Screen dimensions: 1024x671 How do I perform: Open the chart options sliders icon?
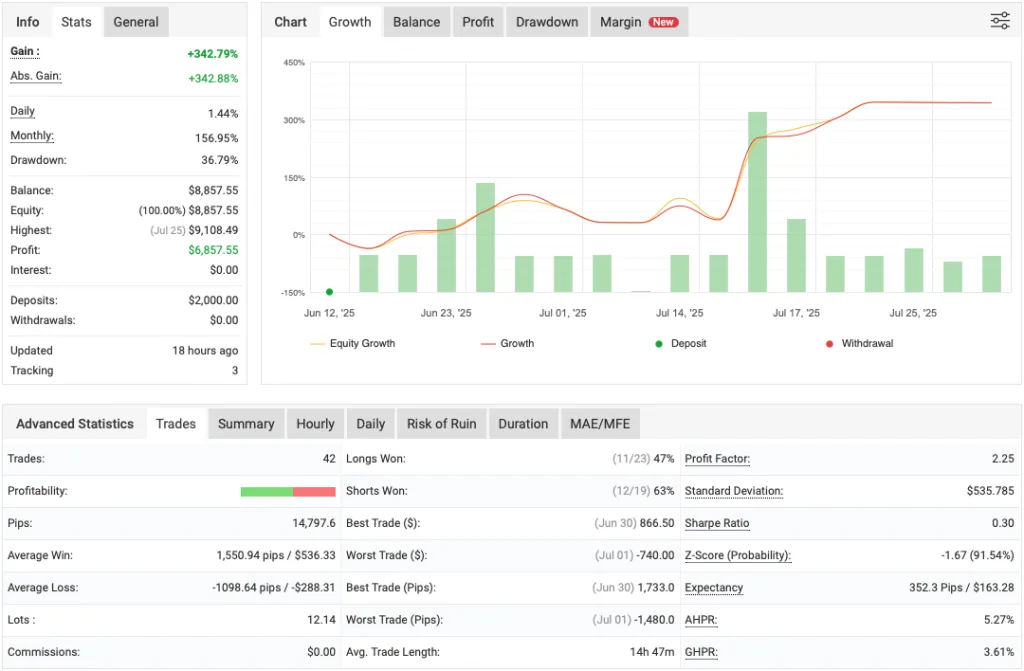coord(999,20)
